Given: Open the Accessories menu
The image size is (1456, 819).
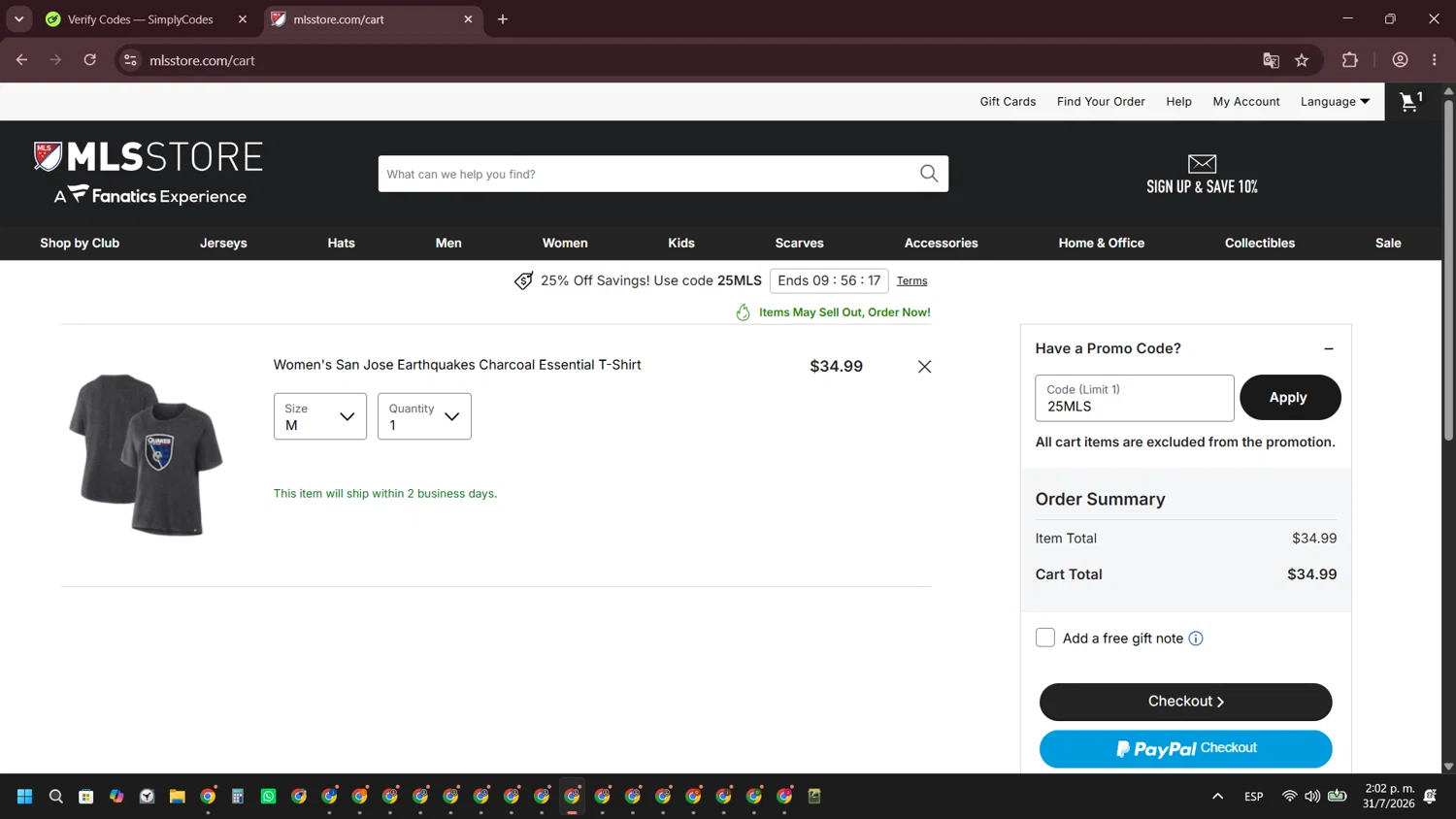Looking at the screenshot, I should point(942,244).
